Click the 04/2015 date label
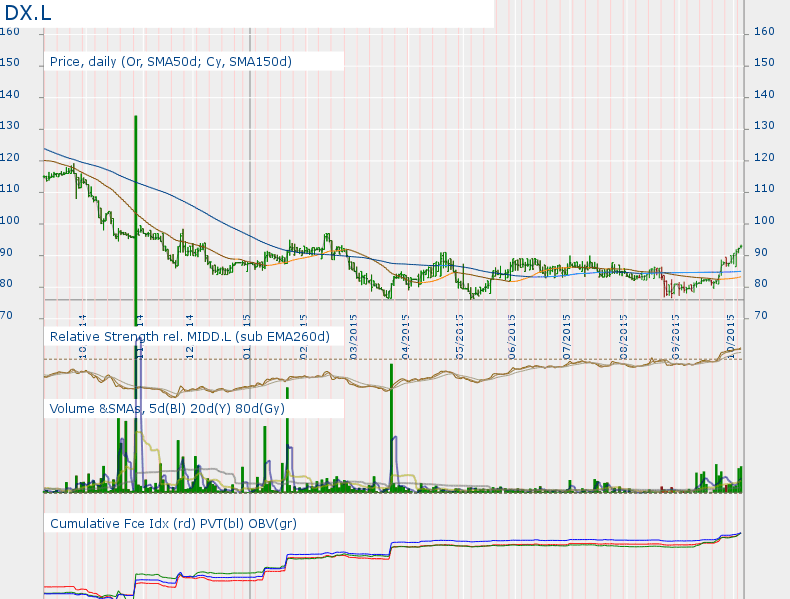 (x=406, y=337)
